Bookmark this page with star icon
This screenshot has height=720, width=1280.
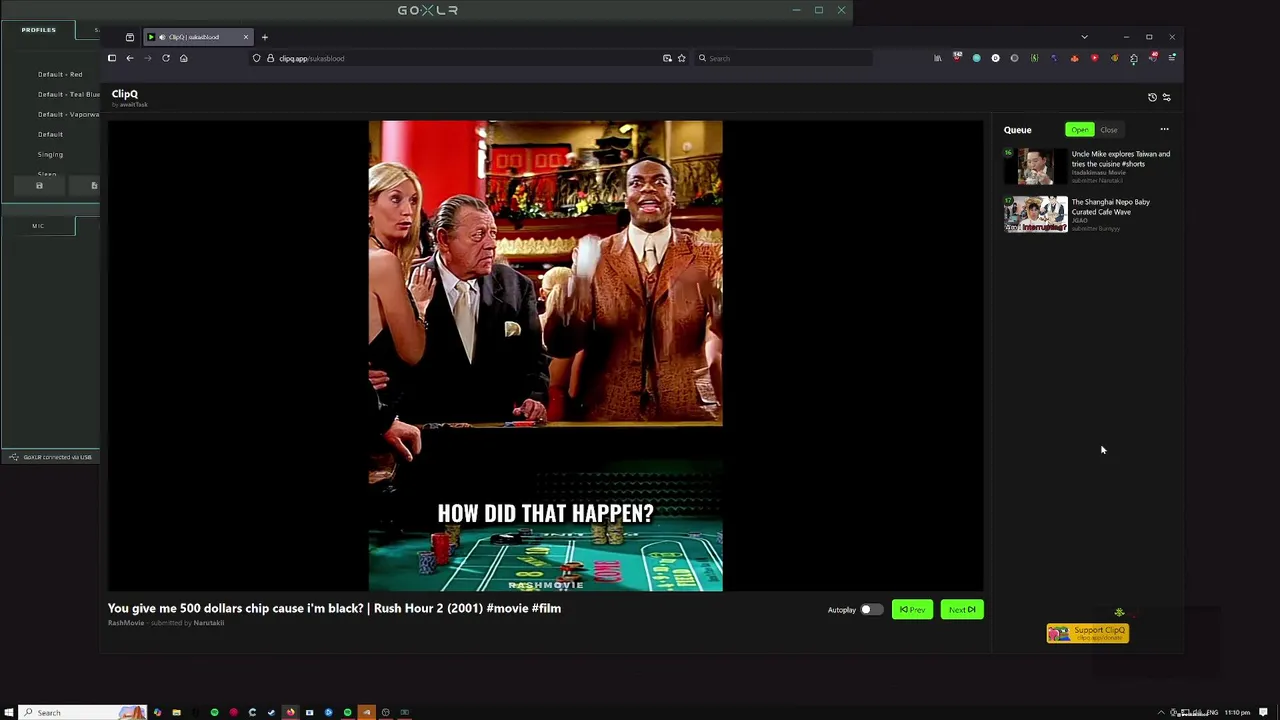tap(682, 58)
